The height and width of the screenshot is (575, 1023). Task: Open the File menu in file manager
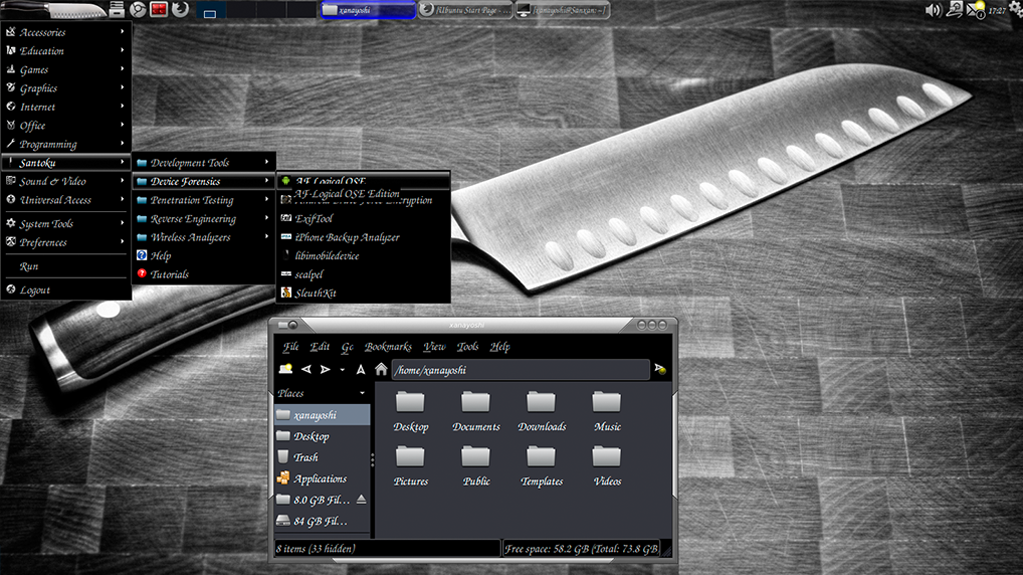click(x=290, y=347)
